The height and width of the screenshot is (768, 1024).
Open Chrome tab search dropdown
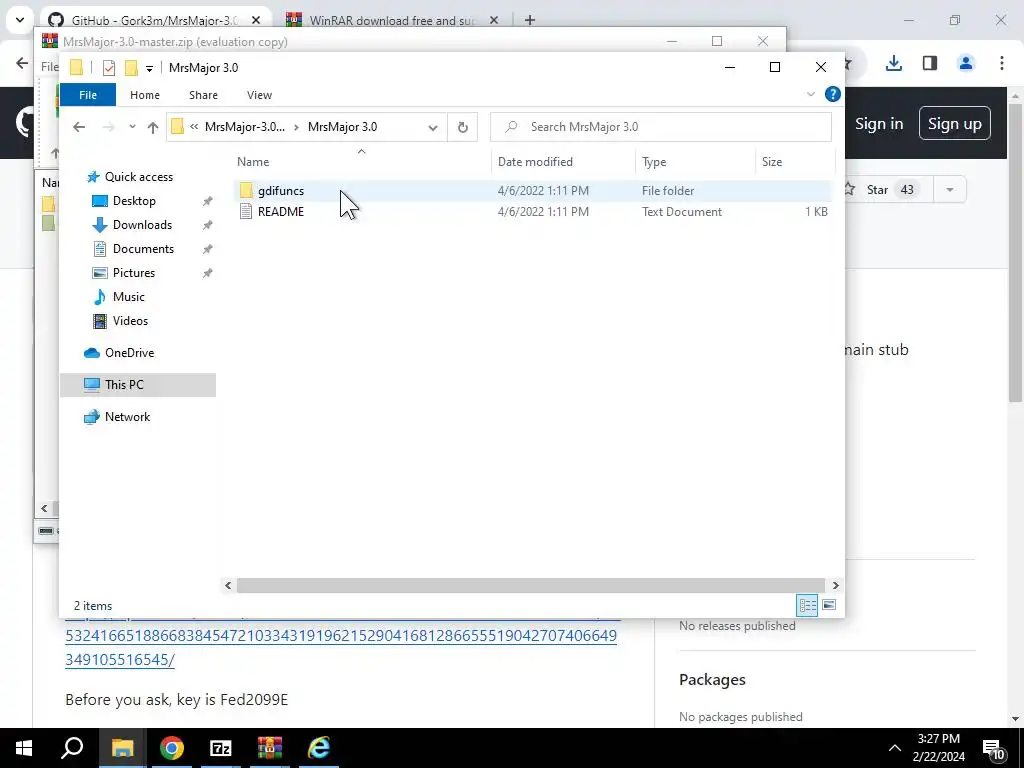[20, 20]
